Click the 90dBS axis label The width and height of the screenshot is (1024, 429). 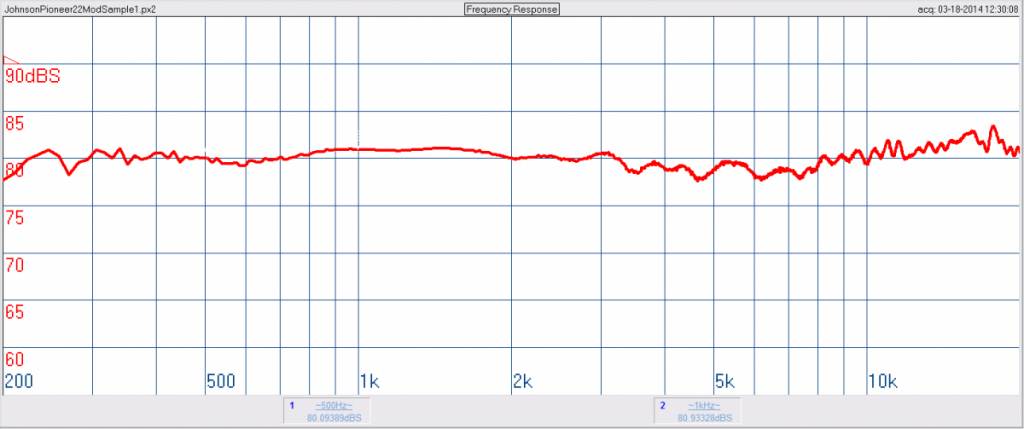click(x=33, y=76)
